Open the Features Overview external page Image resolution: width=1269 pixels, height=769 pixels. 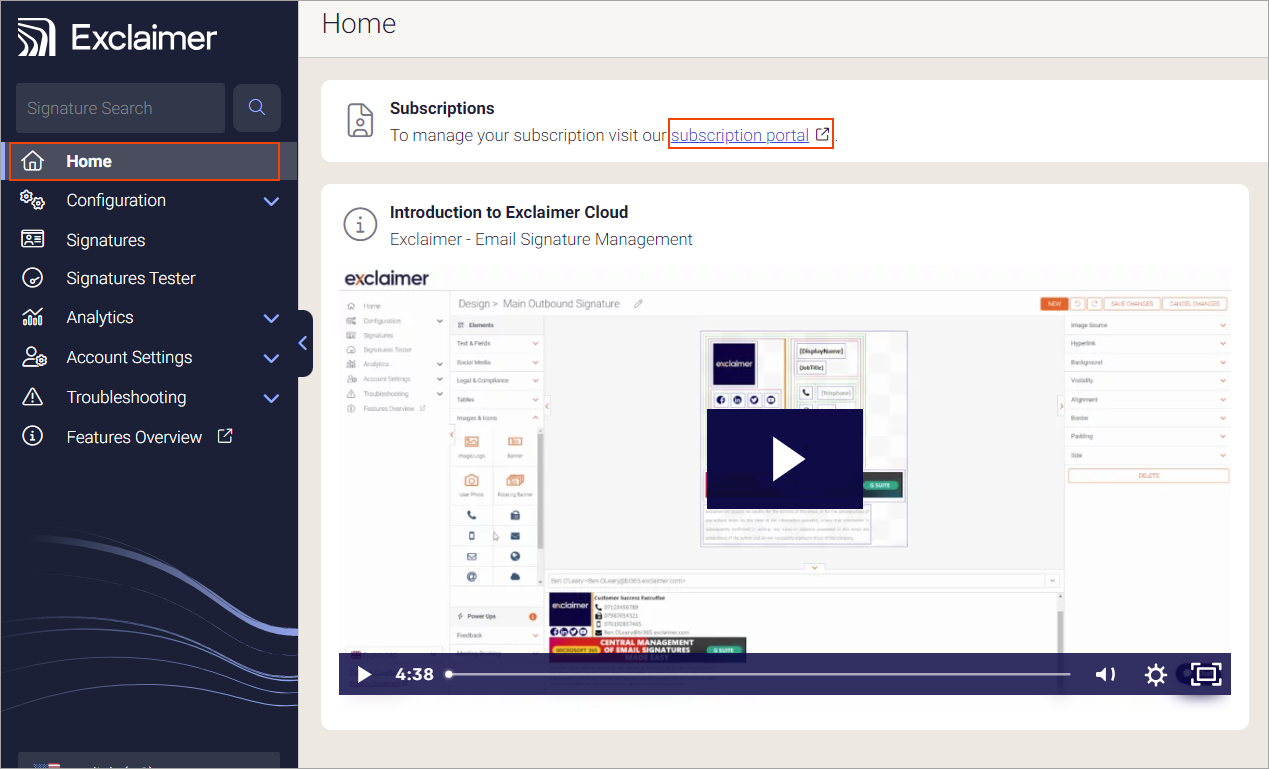pyautogui.click(x=134, y=437)
